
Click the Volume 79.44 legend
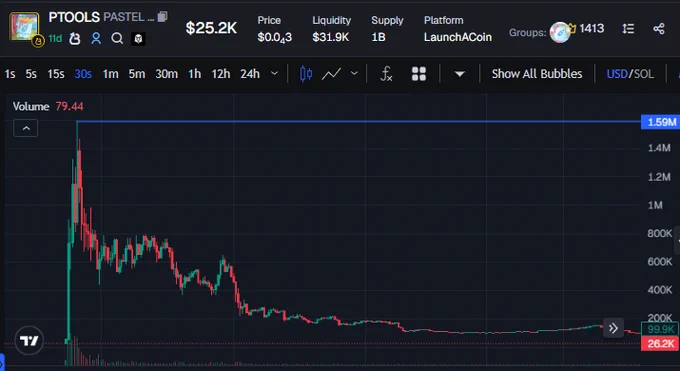[48, 106]
